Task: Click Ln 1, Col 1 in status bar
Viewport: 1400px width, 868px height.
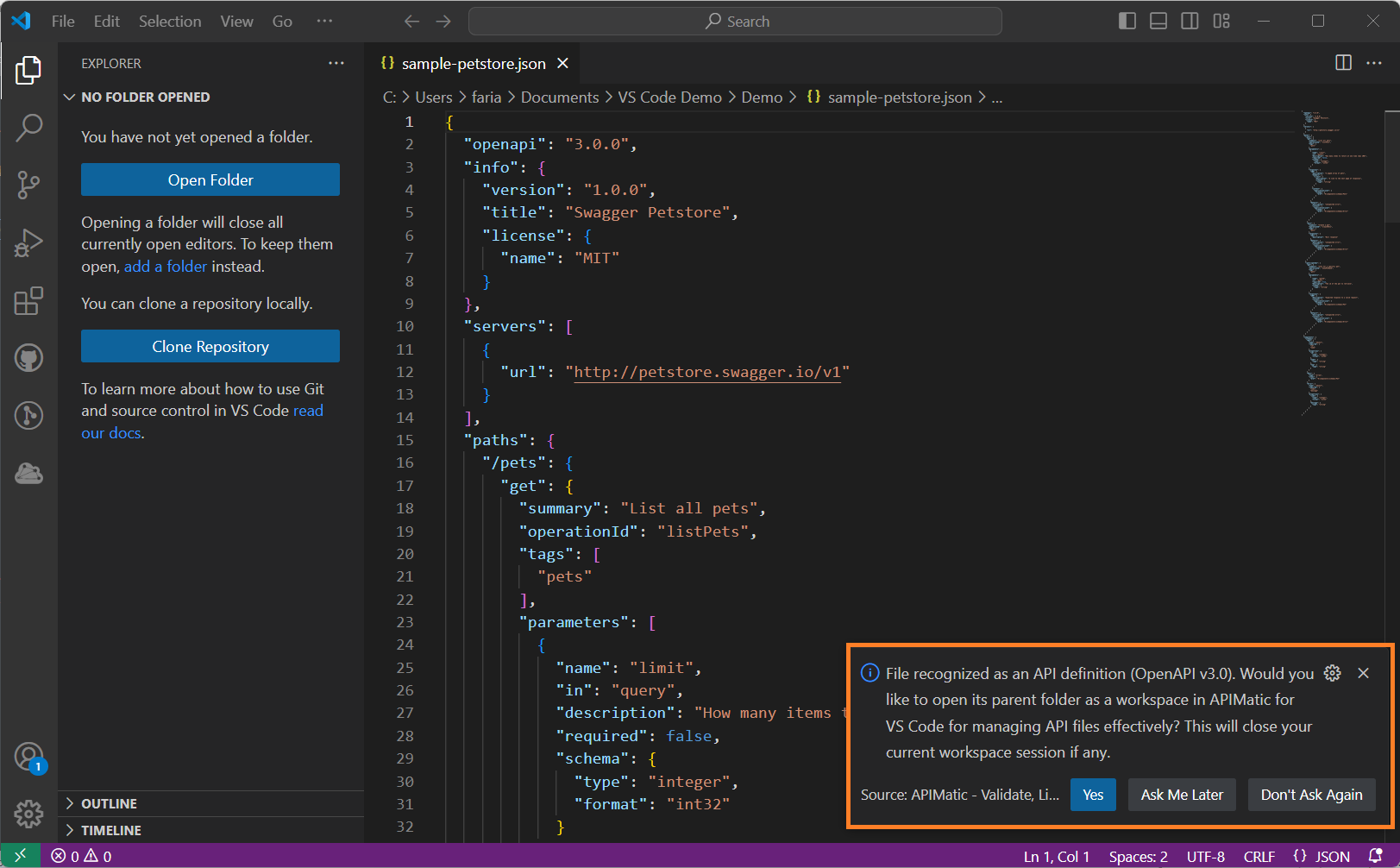Action: 1057,856
